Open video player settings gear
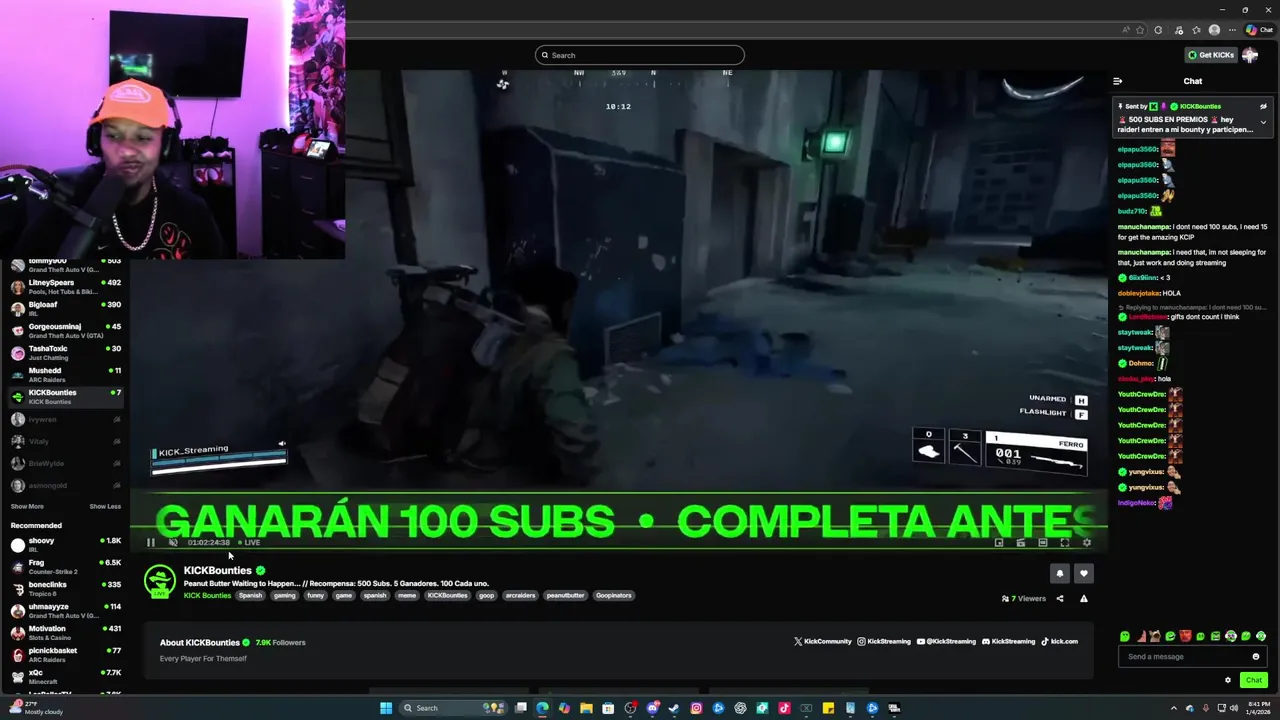 point(1087,543)
